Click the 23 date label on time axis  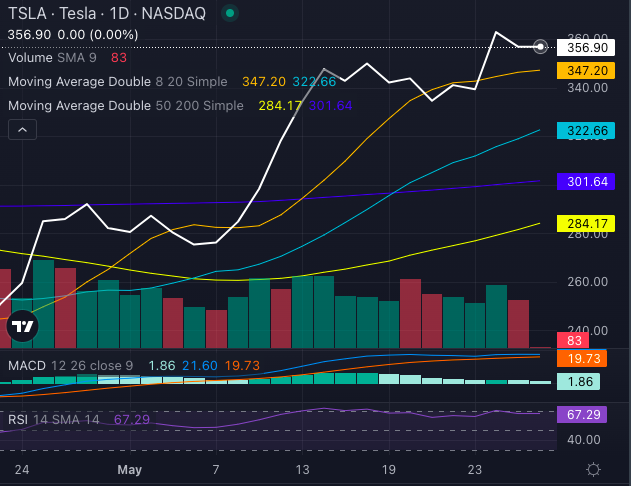tap(475, 470)
